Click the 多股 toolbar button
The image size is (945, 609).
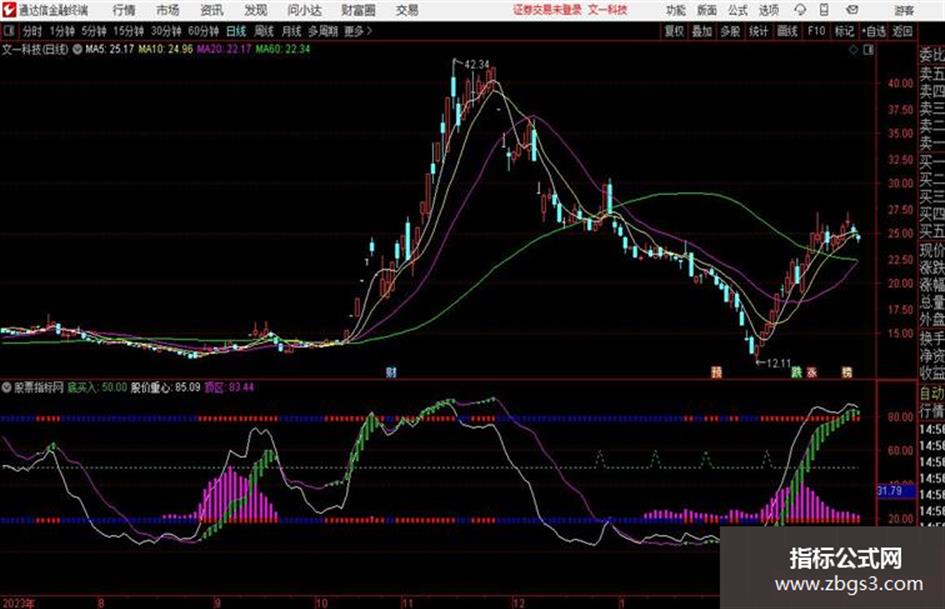730,31
